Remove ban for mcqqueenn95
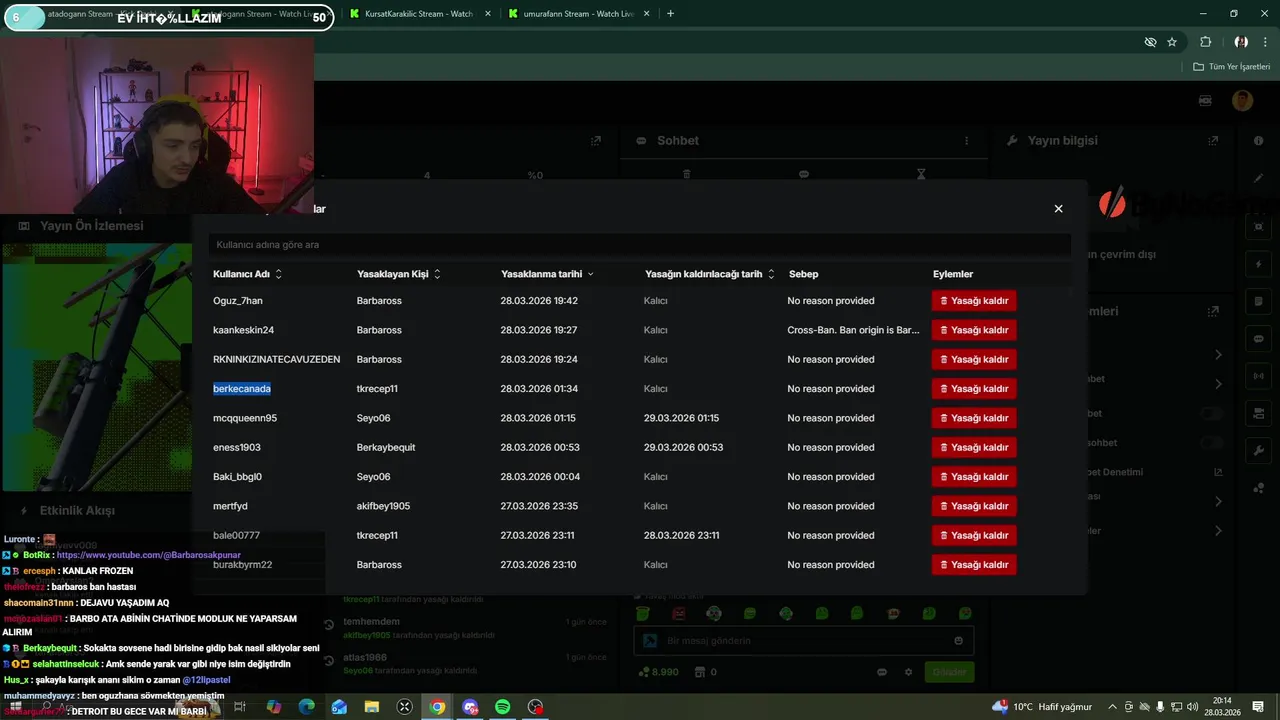 pyautogui.click(x=974, y=418)
